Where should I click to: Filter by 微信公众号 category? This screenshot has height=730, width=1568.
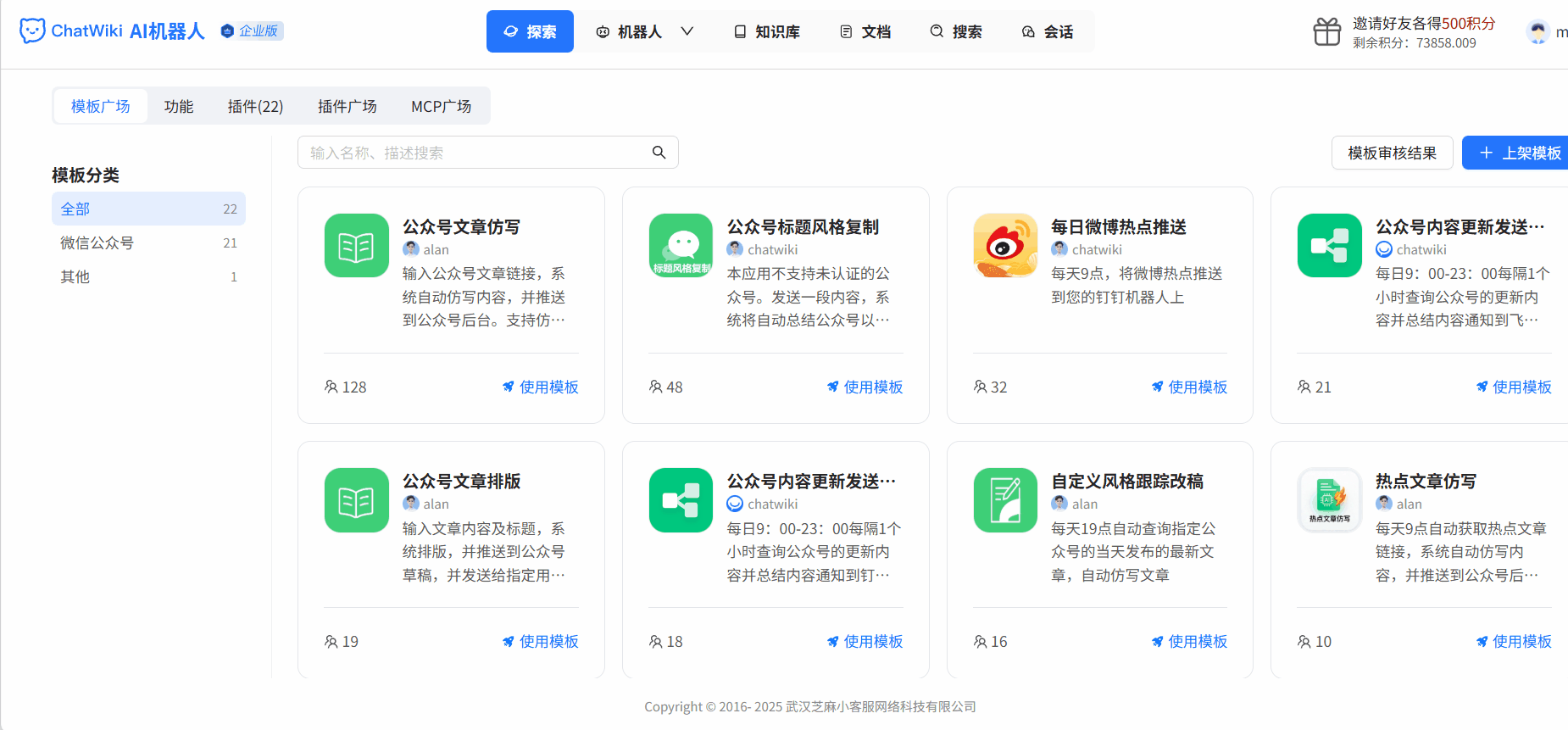pos(148,242)
